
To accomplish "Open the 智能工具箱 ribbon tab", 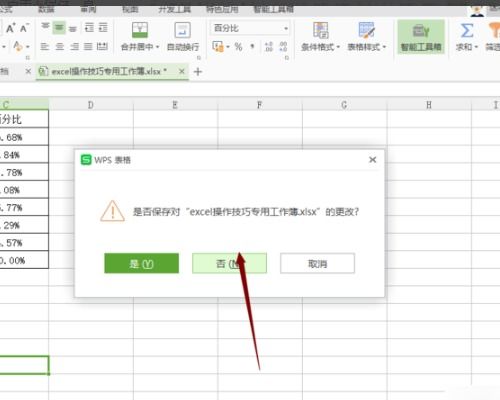I will click(274, 9).
